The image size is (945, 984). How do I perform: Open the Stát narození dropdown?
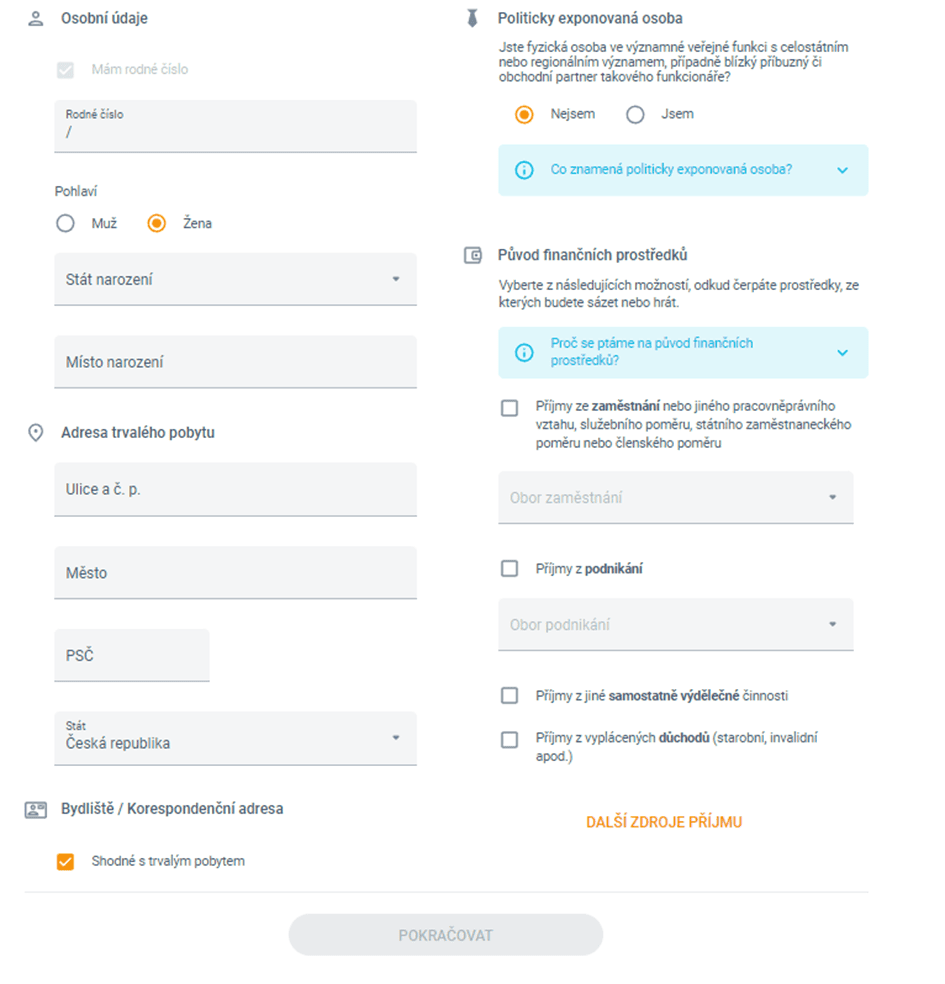pos(235,279)
